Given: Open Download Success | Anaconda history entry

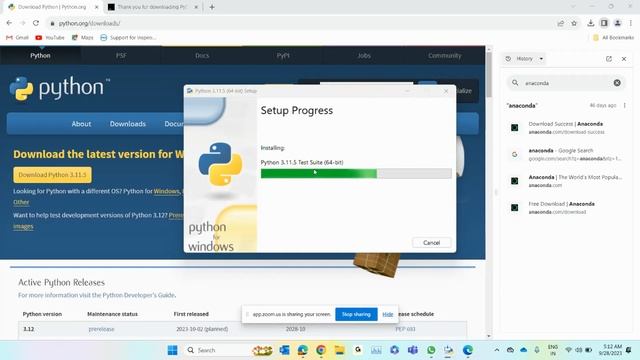Looking at the screenshot, I should pyautogui.click(x=567, y=128).
